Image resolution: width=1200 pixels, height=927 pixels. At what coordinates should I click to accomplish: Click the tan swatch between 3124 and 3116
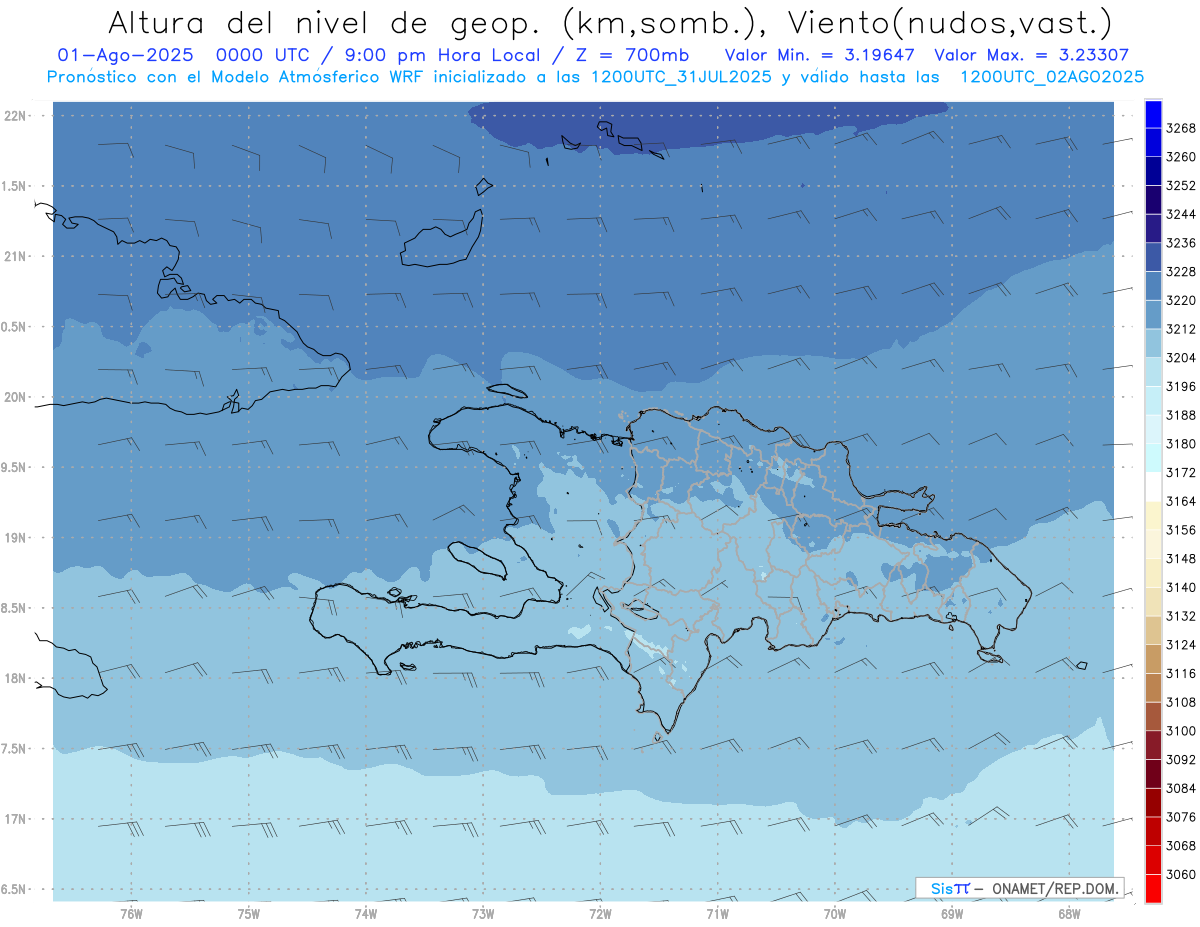click(1153, 659)
